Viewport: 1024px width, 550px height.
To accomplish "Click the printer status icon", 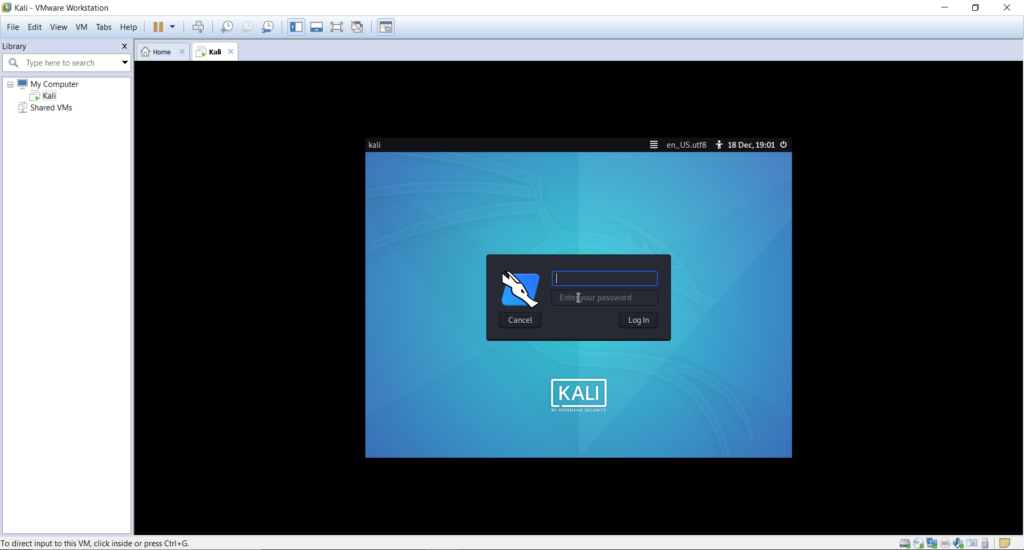I will (945, 543).
